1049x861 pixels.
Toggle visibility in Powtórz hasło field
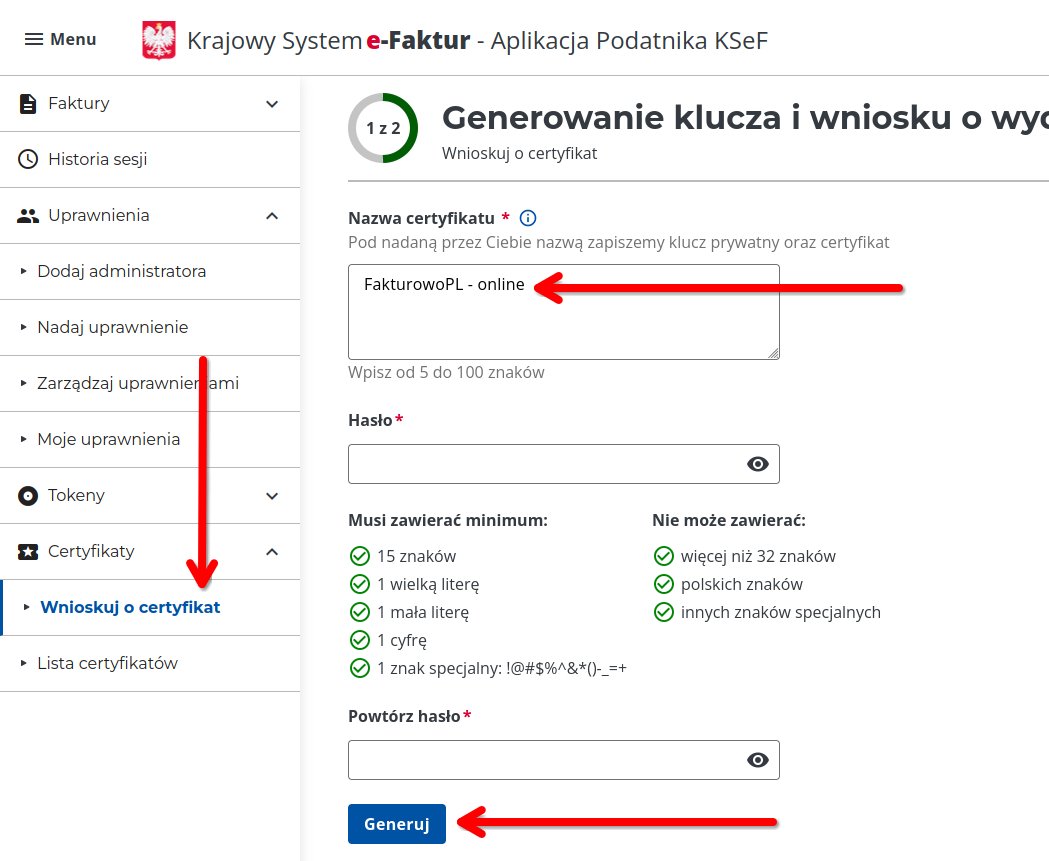pos(758,760)
